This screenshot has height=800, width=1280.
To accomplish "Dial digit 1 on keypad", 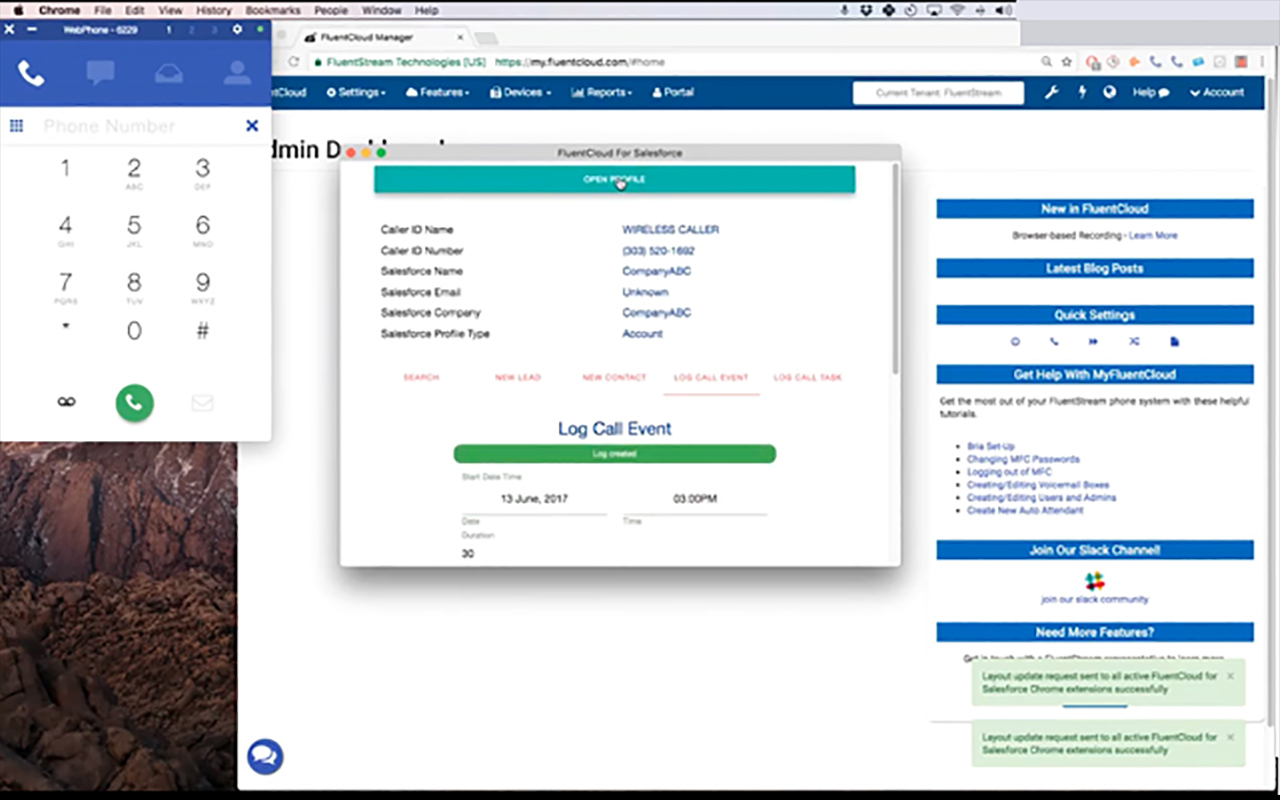I will tap(66, 168).
